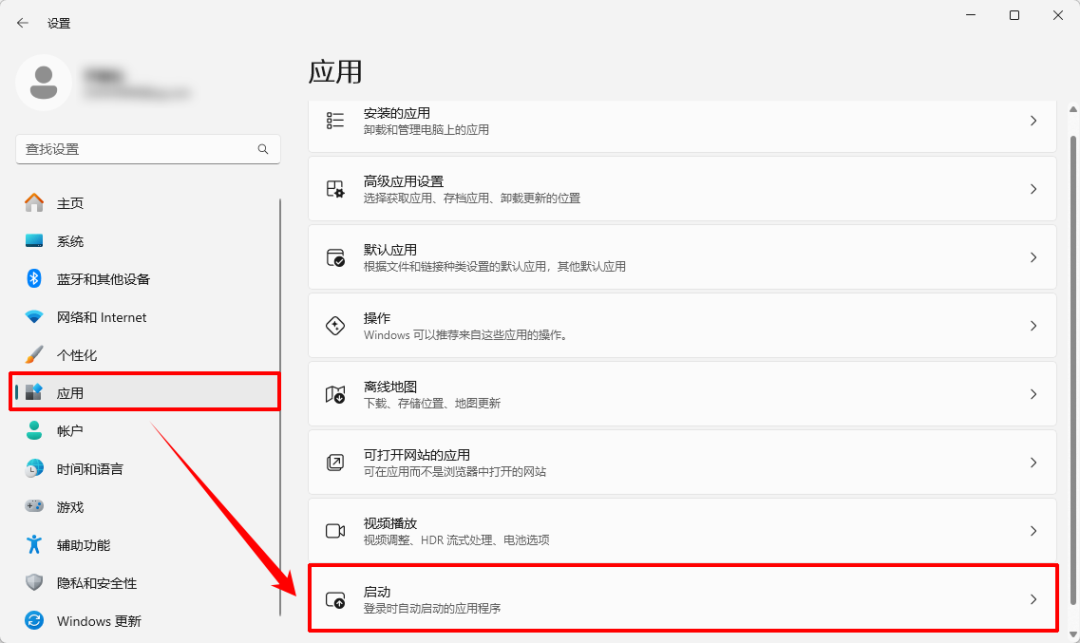Go to 蓝牙和其他设备 settings

click(146, 278)
